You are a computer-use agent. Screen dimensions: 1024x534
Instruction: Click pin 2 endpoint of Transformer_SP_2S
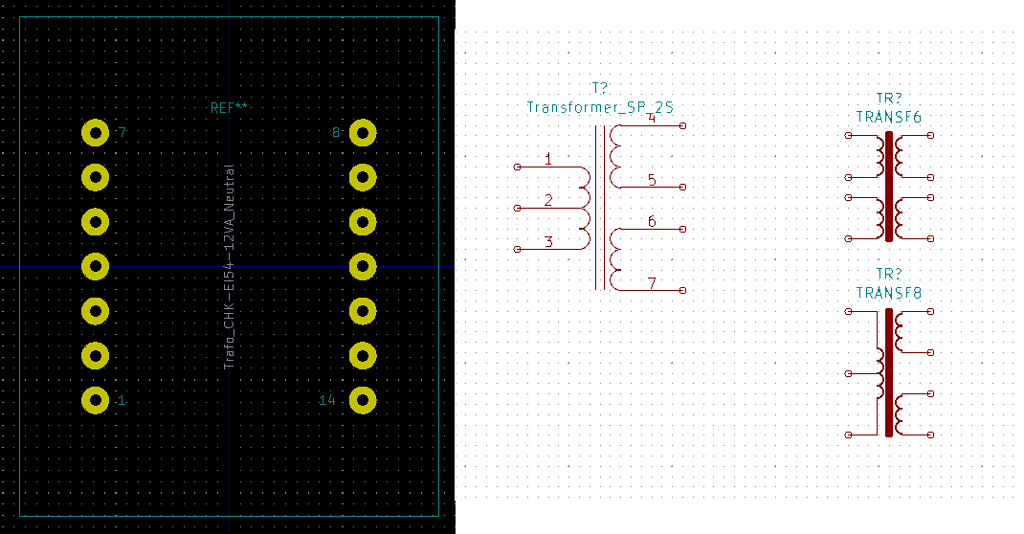pyautogui.click(x=516, y=208)
